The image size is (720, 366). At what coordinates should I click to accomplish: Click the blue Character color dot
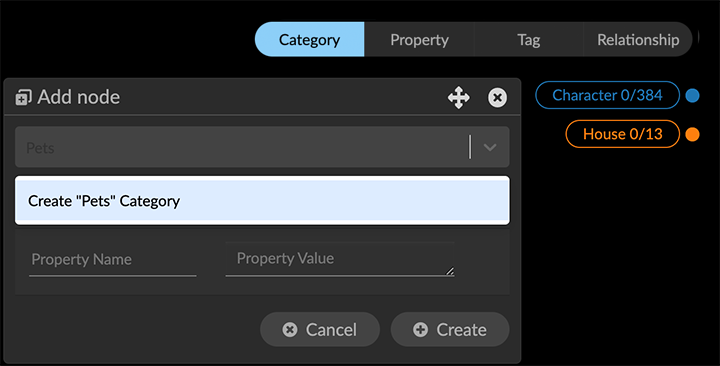[x=692, y=95]
